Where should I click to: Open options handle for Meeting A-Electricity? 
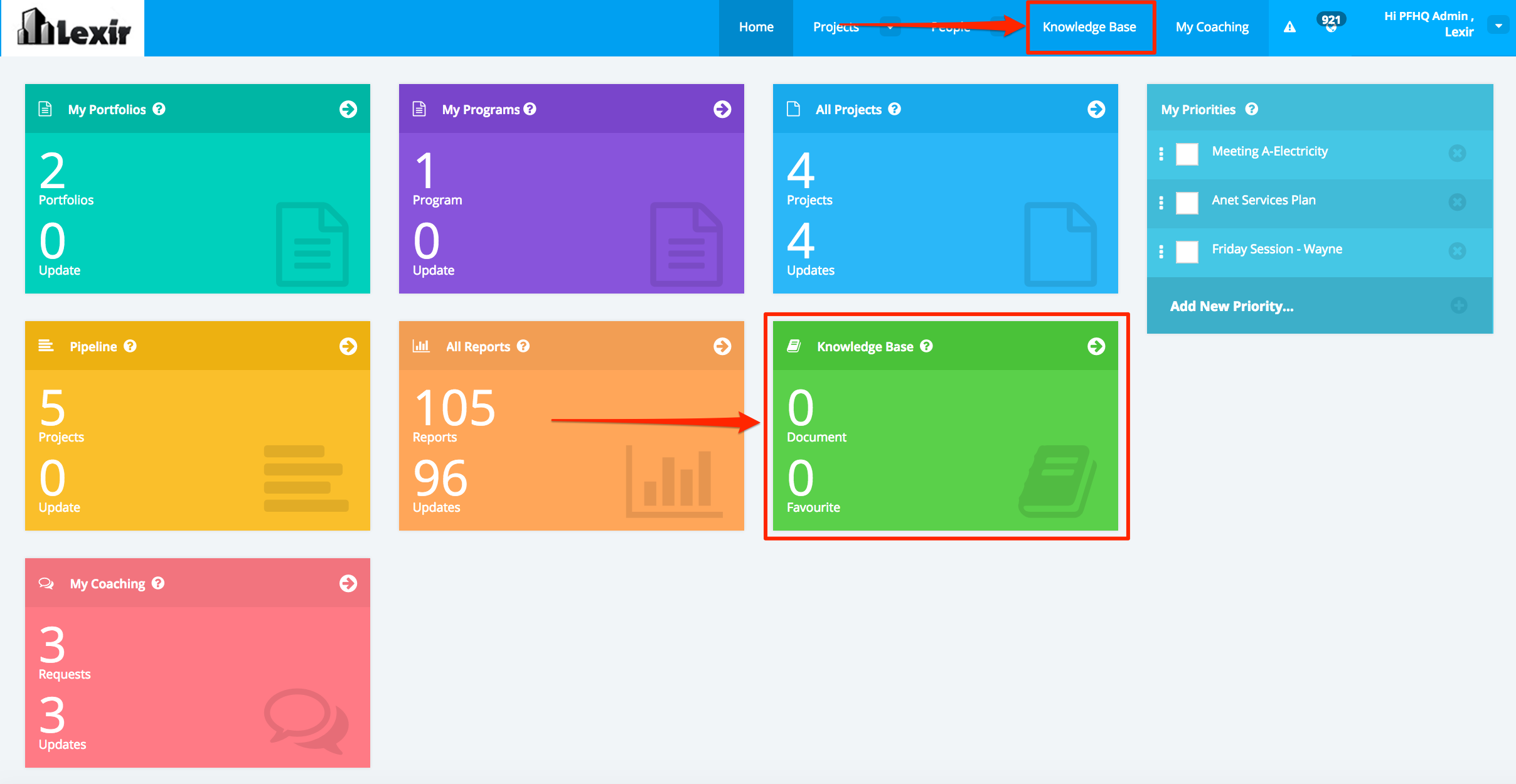(x=1161, y=154)
